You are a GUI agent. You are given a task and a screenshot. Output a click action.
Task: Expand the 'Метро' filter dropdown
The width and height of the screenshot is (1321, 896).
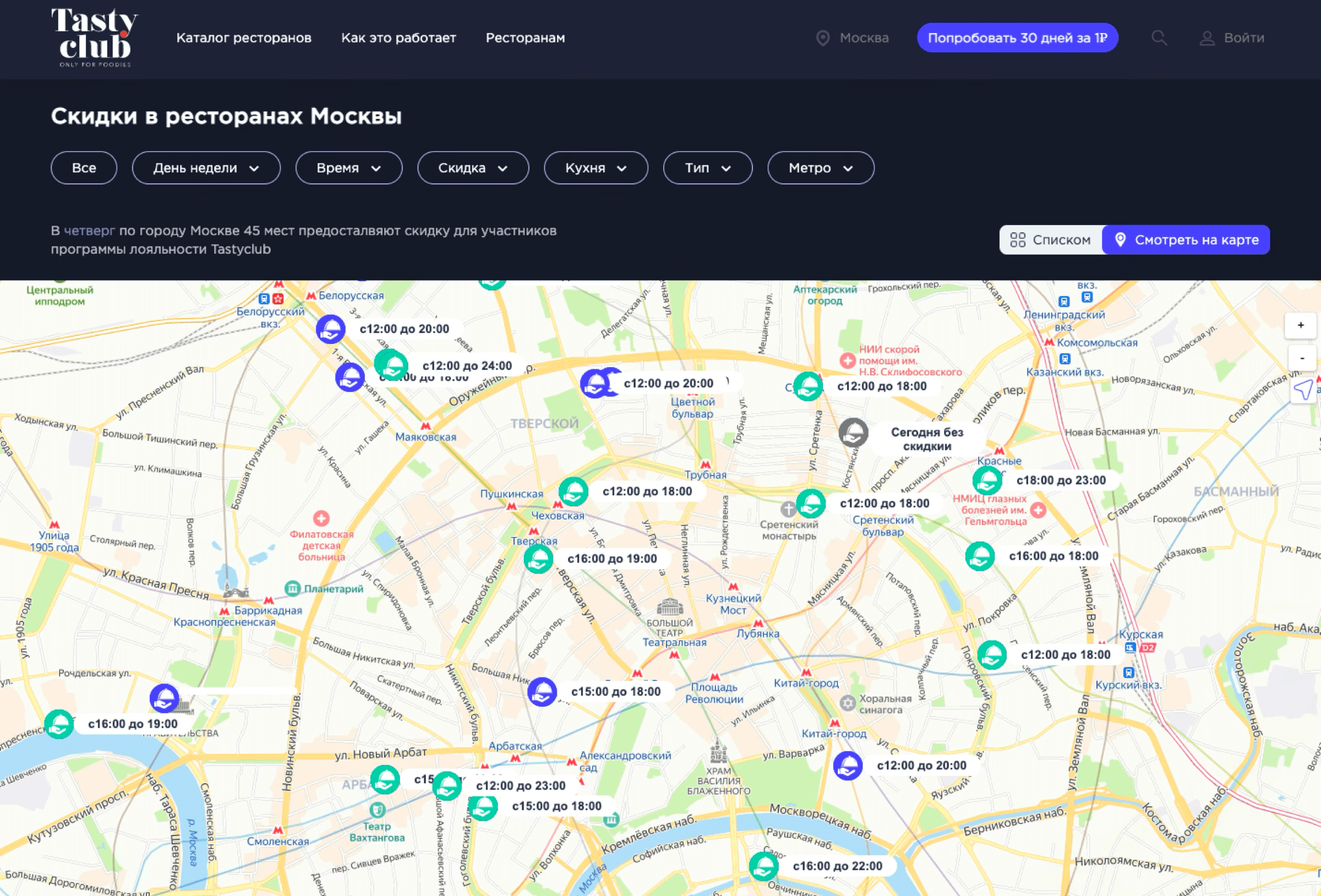[x=820, y=168]
